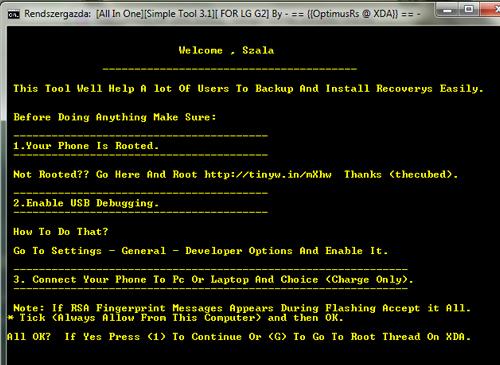Click 'Not Rooted?? Go Here And Root' text
Screen dimensions: 500x365
pos(105,175)
